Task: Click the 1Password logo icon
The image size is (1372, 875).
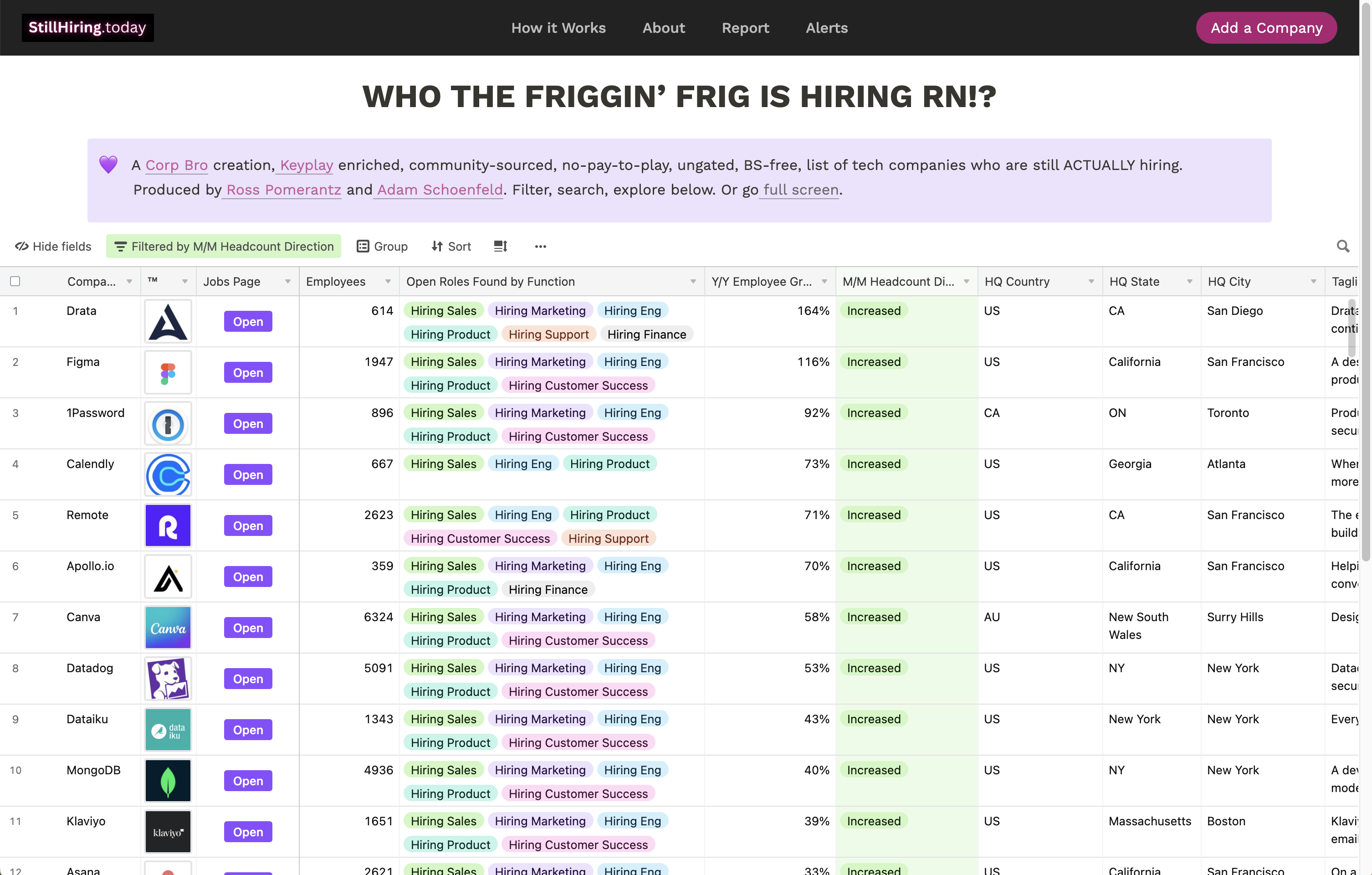Action: pyautogui.click(x=168, y=424)
